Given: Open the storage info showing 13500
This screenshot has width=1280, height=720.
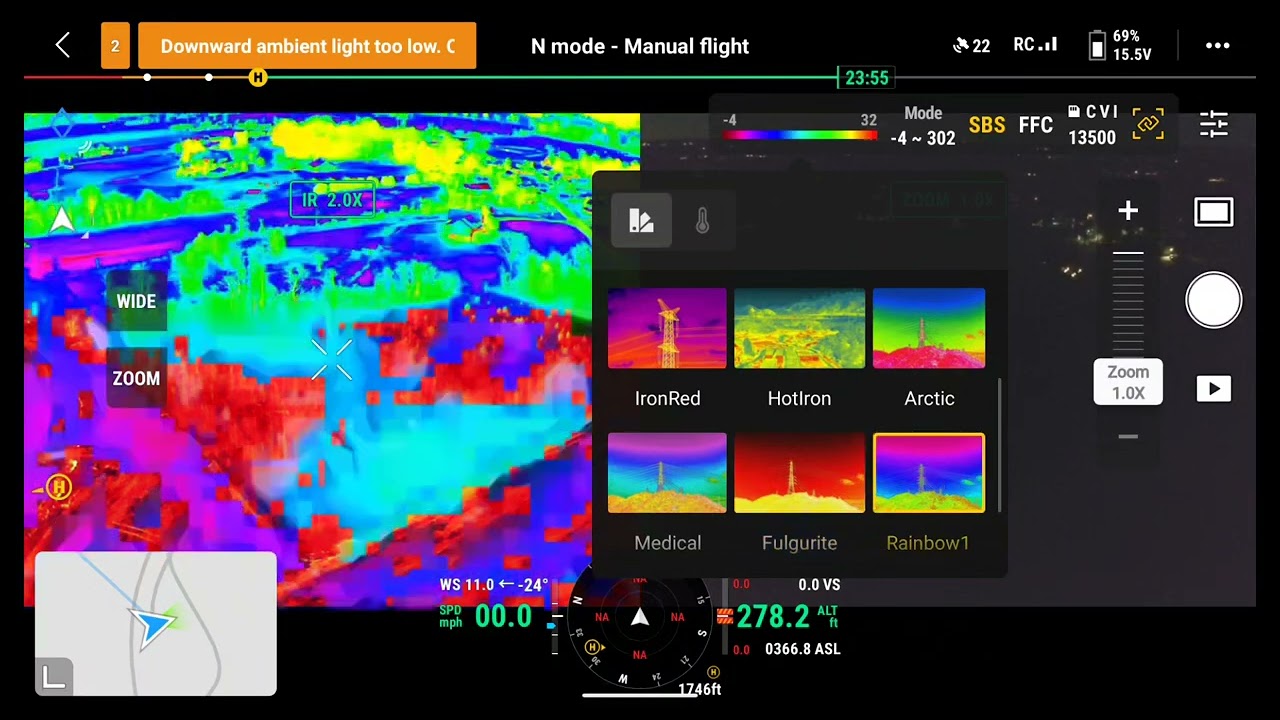Looking at the screenshot, I should point(1092,126).
